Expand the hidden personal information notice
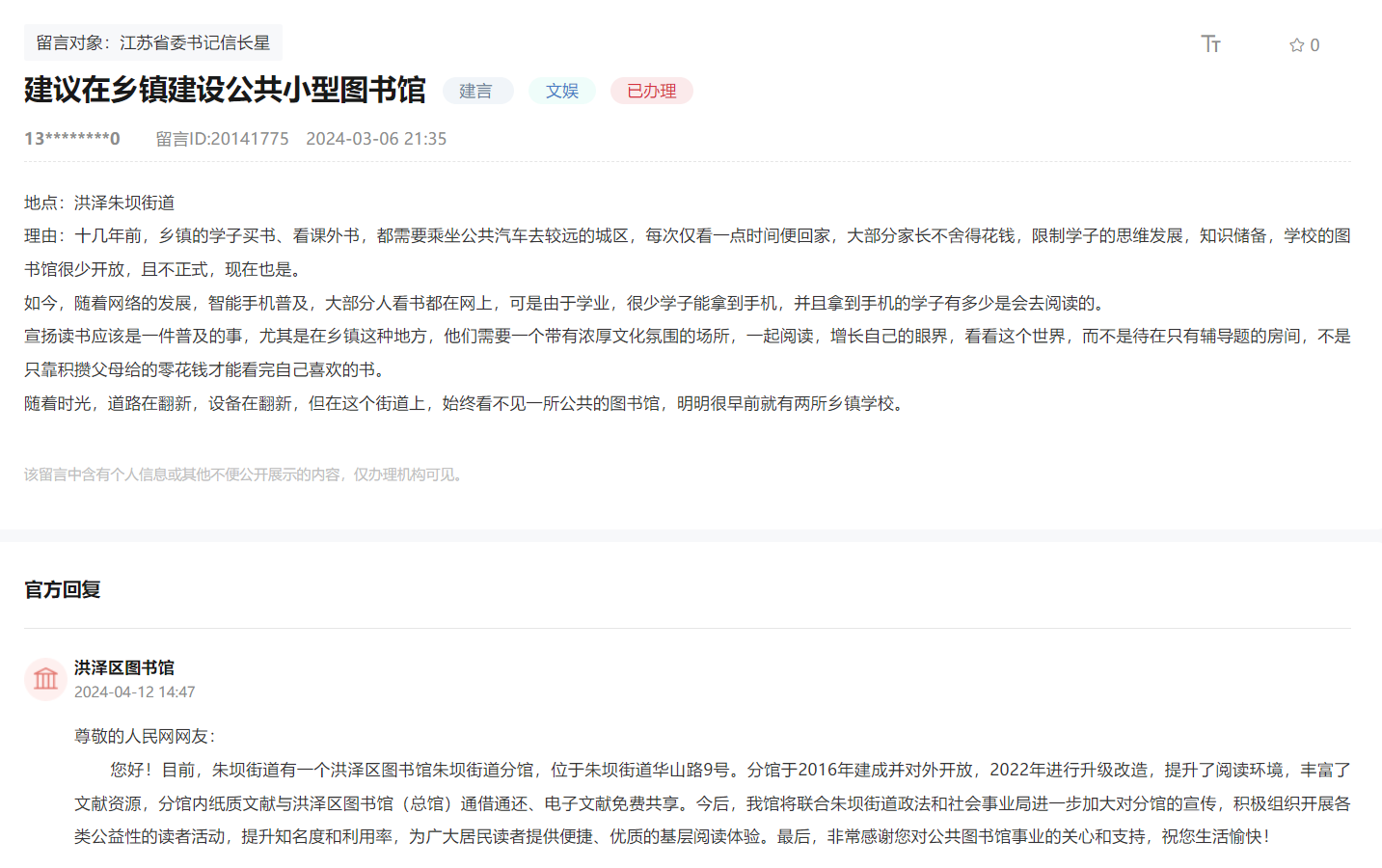1382x868 pixels. pos(243,474)
